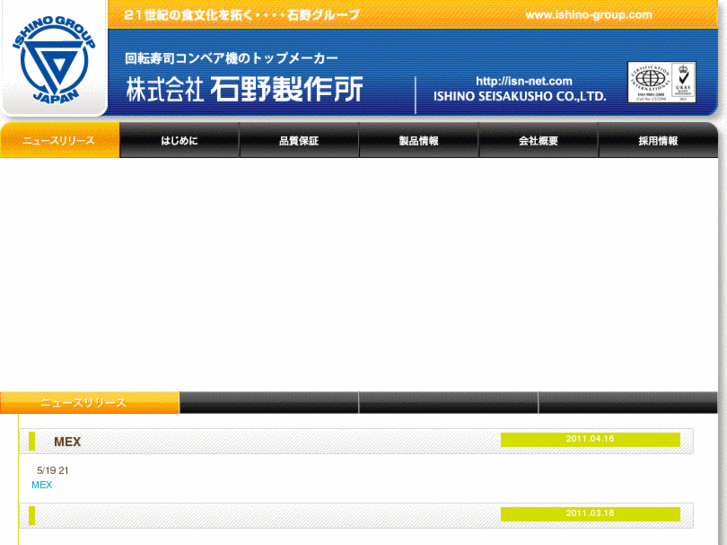The height and width of the screenshot is (545, 727).
Task: Select the 製品情報 menu tab
Action: 419,141
